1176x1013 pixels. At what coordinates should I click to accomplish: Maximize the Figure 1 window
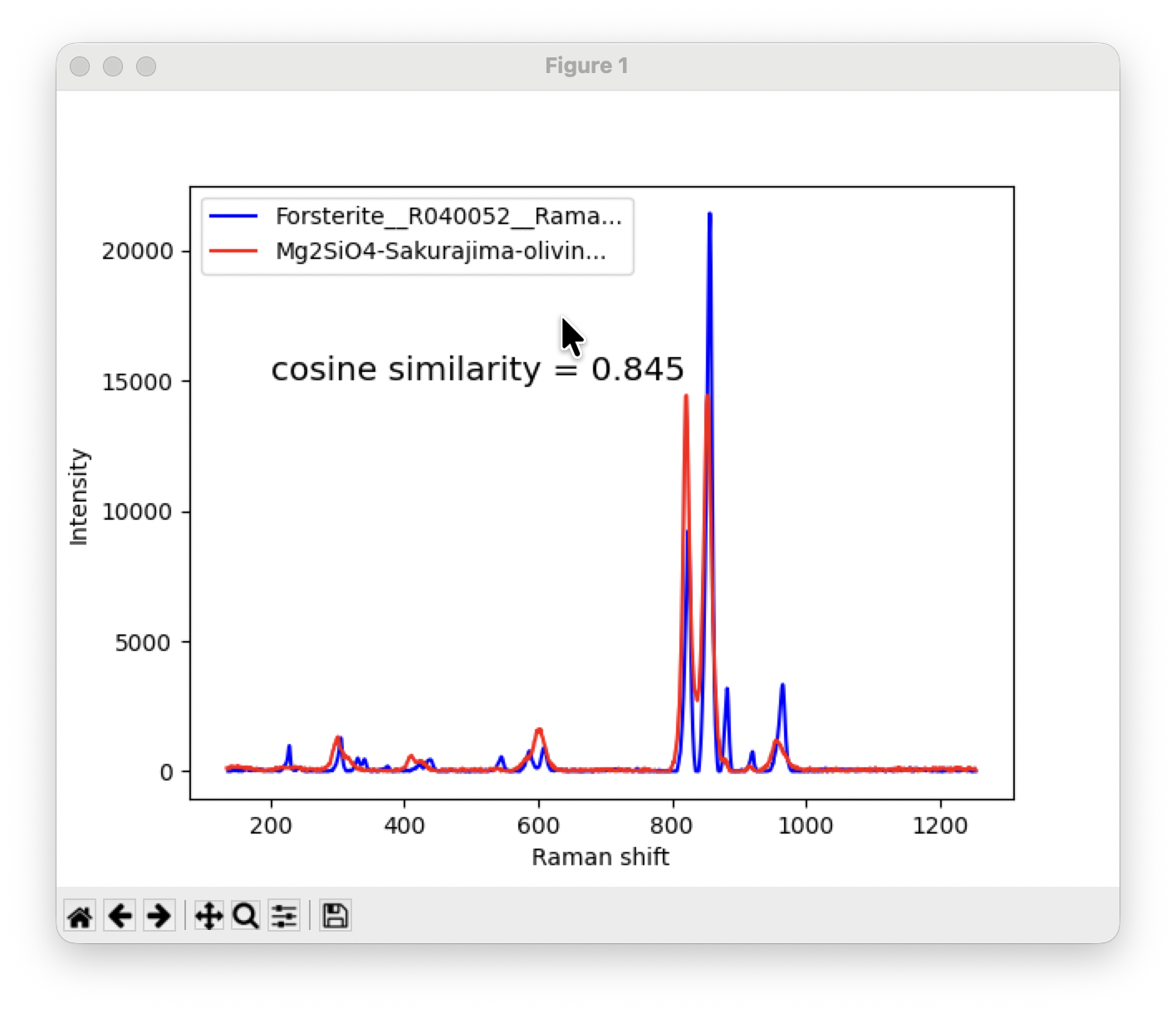pos(146,66)
